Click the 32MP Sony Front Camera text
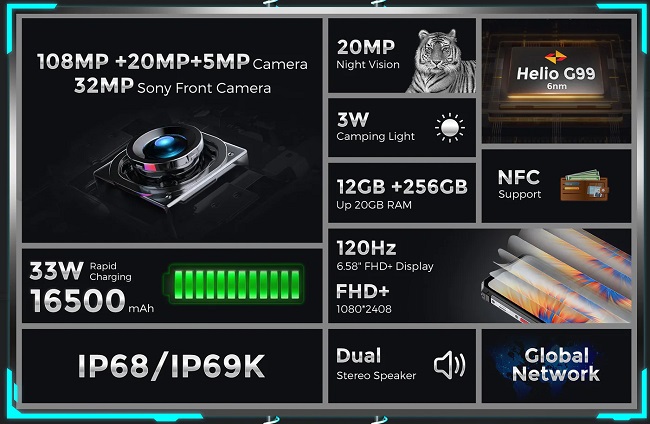Viewport: 650px width, 424px height. point(172,86)
